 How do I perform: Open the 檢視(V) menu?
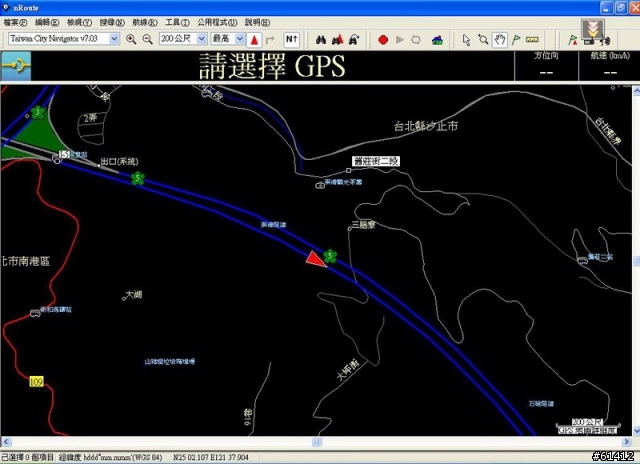tap(79, 22)
